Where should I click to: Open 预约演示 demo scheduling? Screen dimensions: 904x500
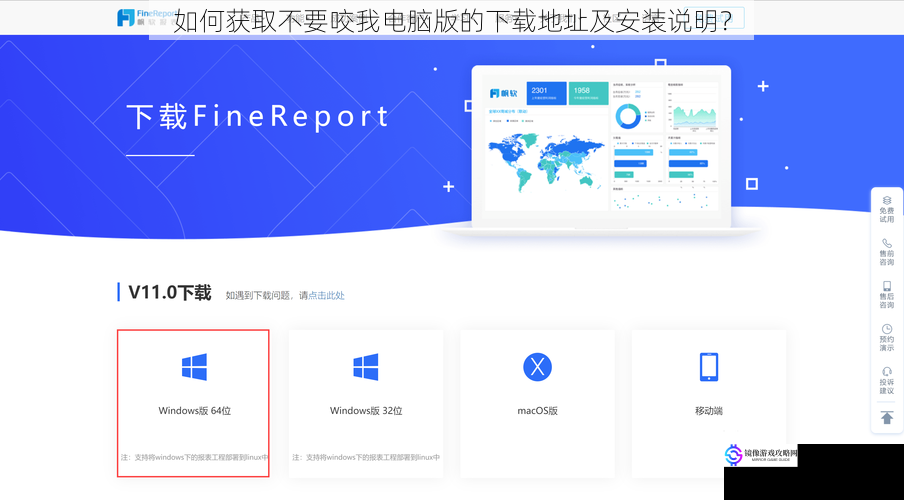click(887, 337)
